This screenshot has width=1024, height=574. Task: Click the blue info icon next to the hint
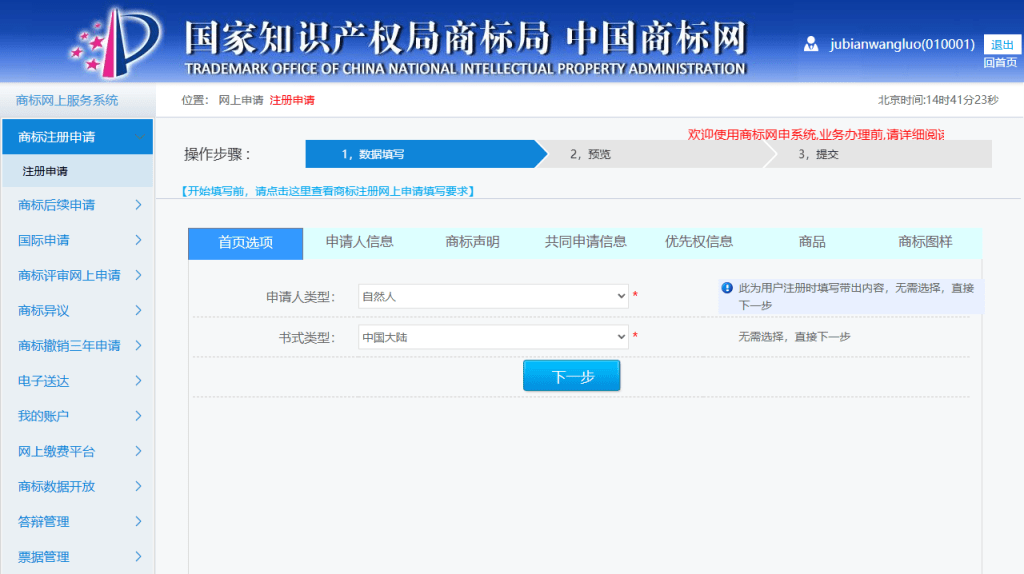pos(727,288)
